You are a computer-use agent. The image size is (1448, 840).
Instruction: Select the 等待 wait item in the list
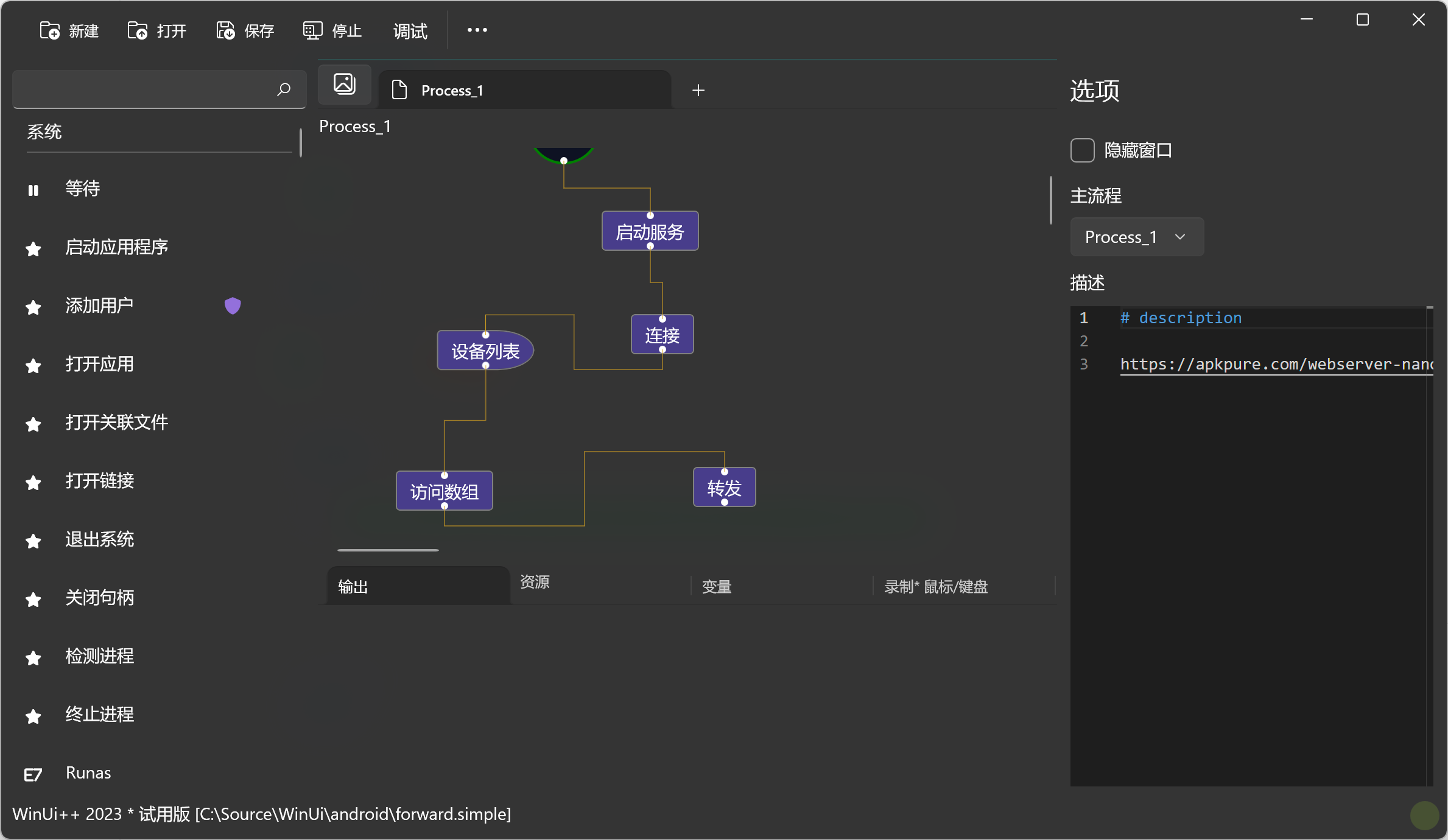pyautogui.click(x=83, y=189)
